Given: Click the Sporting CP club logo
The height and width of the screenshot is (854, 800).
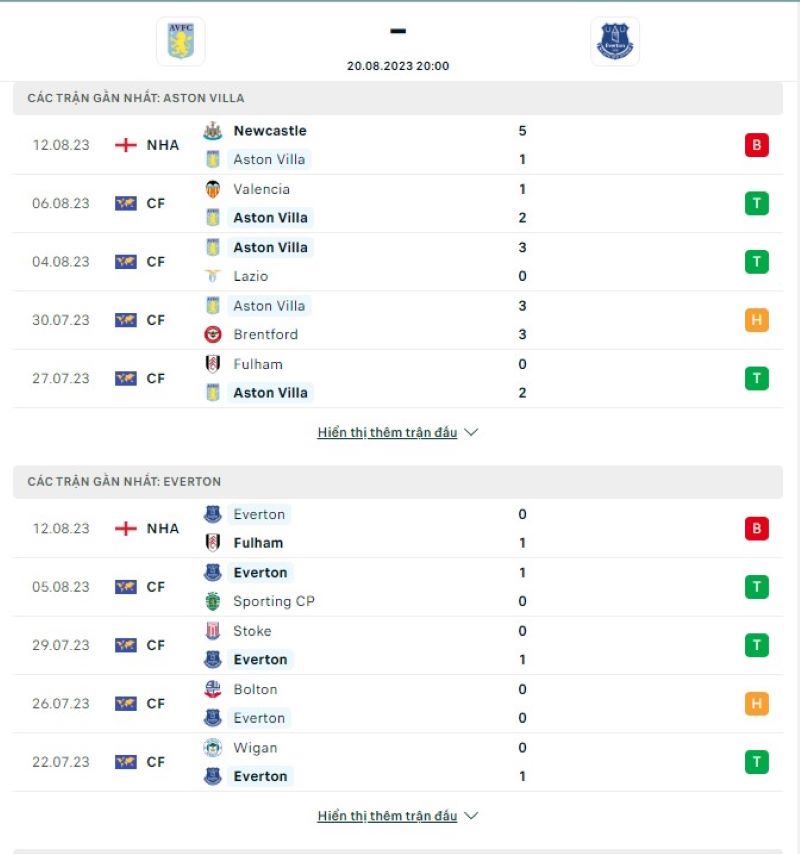Looking at the screenshot, I should point(214,601).
